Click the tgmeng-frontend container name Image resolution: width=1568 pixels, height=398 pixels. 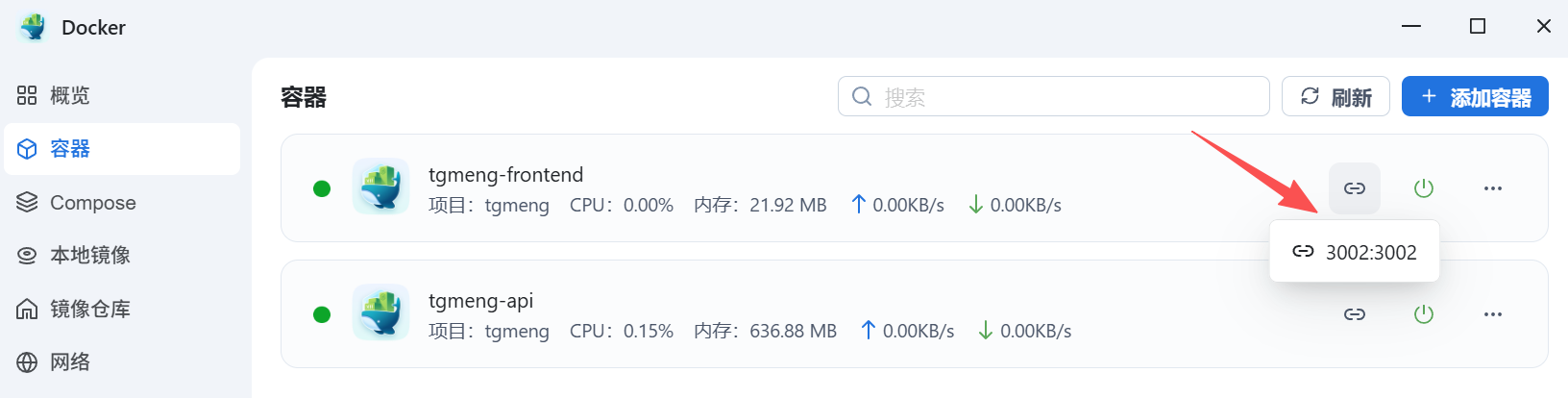506,175
